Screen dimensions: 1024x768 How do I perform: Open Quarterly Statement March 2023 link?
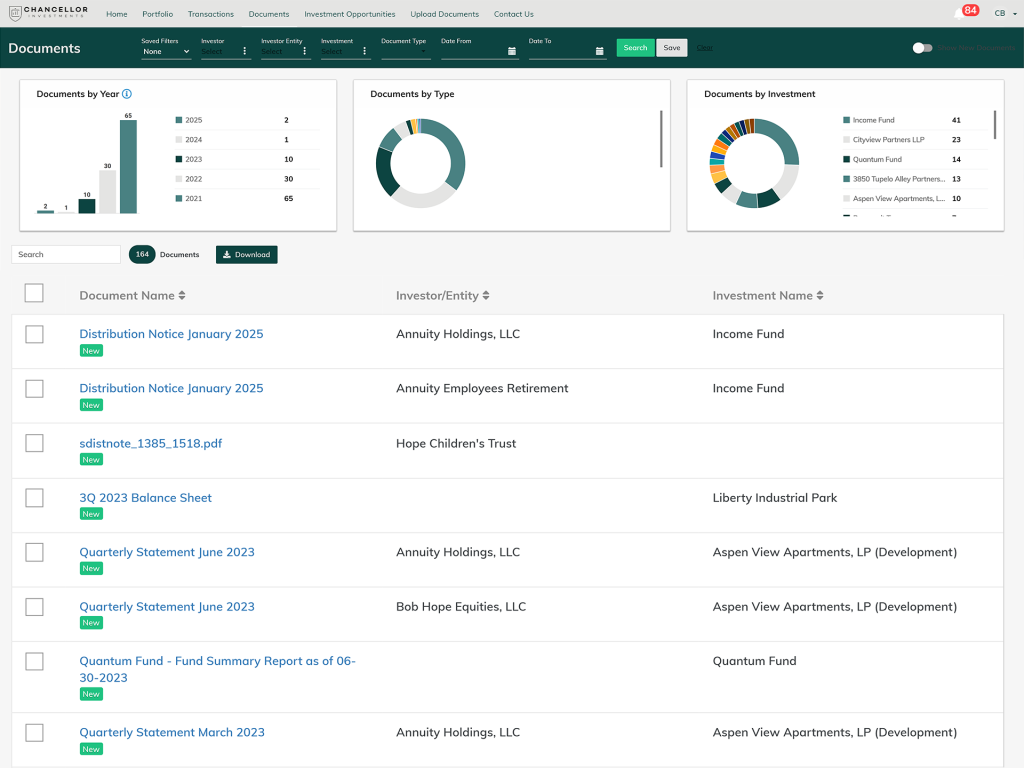pyautogui.click(x=172, y=732)
